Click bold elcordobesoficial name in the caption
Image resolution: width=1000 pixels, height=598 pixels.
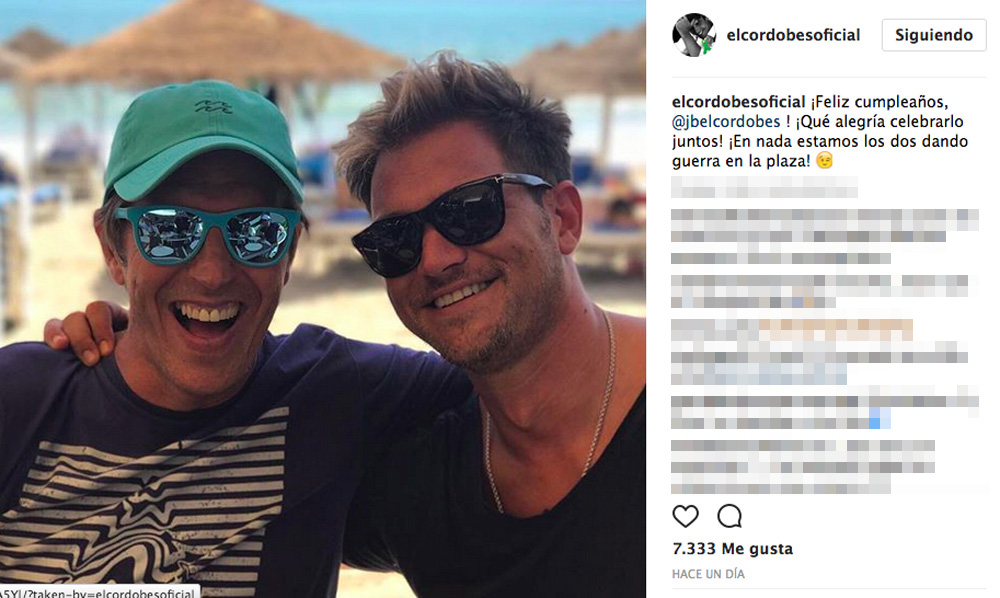(x=739, y=102)
